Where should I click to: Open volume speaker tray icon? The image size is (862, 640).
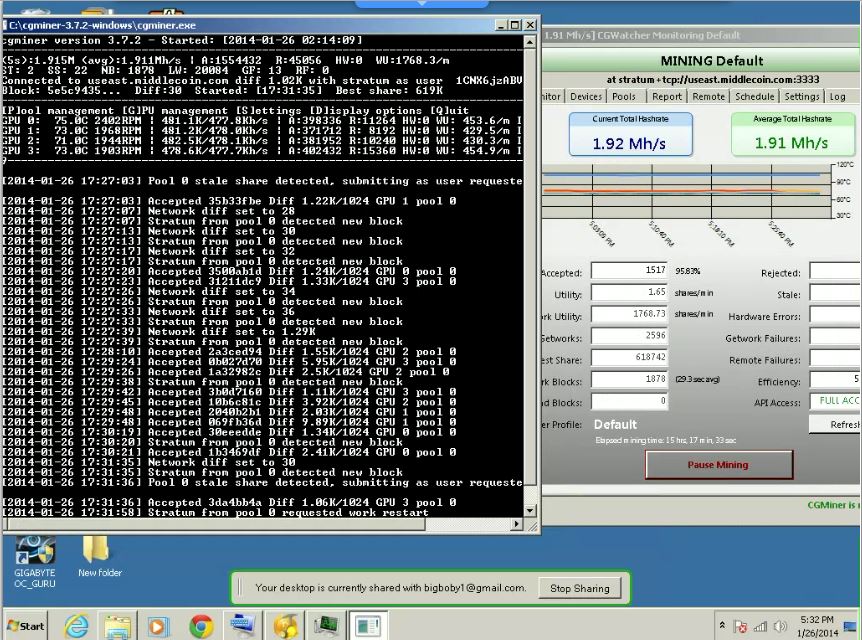(x=780, y=626)
